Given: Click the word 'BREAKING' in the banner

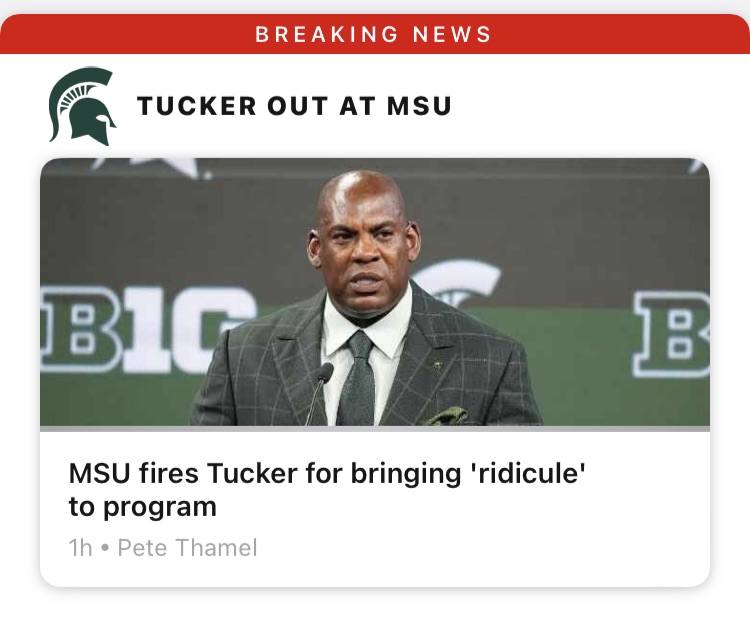Looking at the screenshot, I should click(x=314, y=34).
